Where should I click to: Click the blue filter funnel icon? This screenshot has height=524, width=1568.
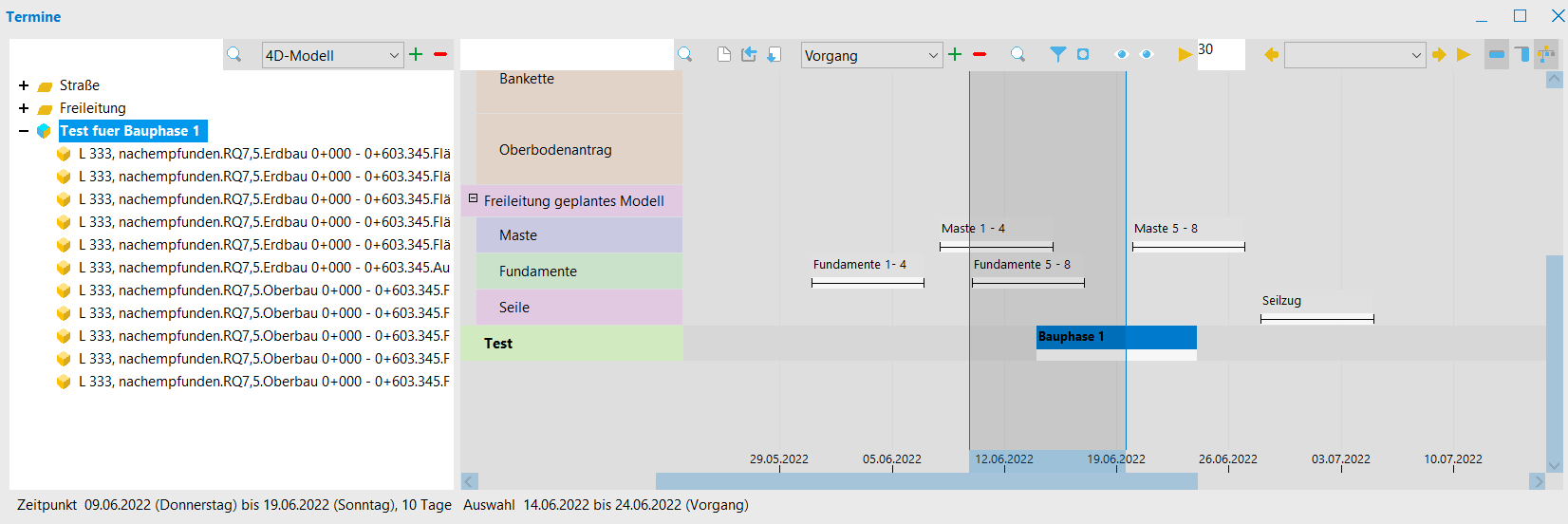[1057, 55]
